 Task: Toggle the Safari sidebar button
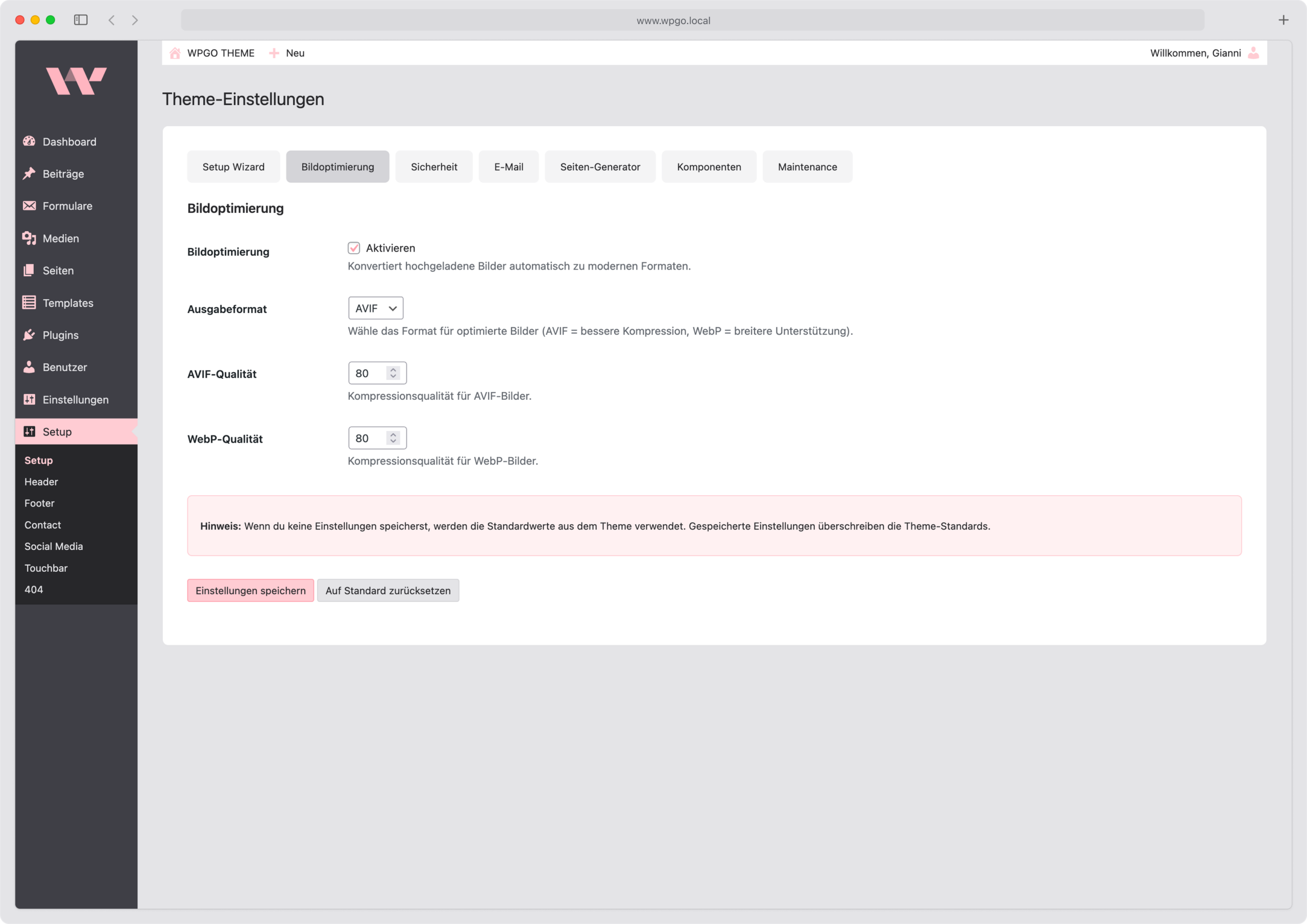[81, 20]
